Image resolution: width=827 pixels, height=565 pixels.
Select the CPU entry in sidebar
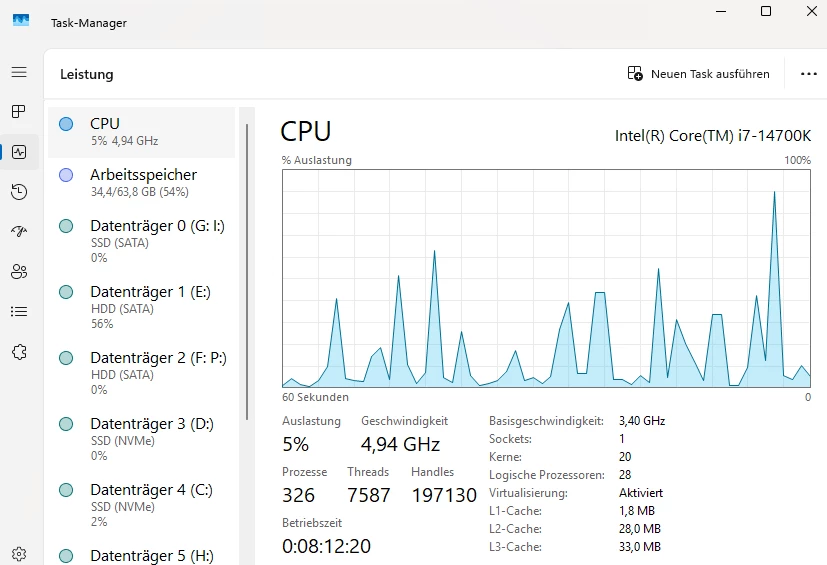(141, 132)
